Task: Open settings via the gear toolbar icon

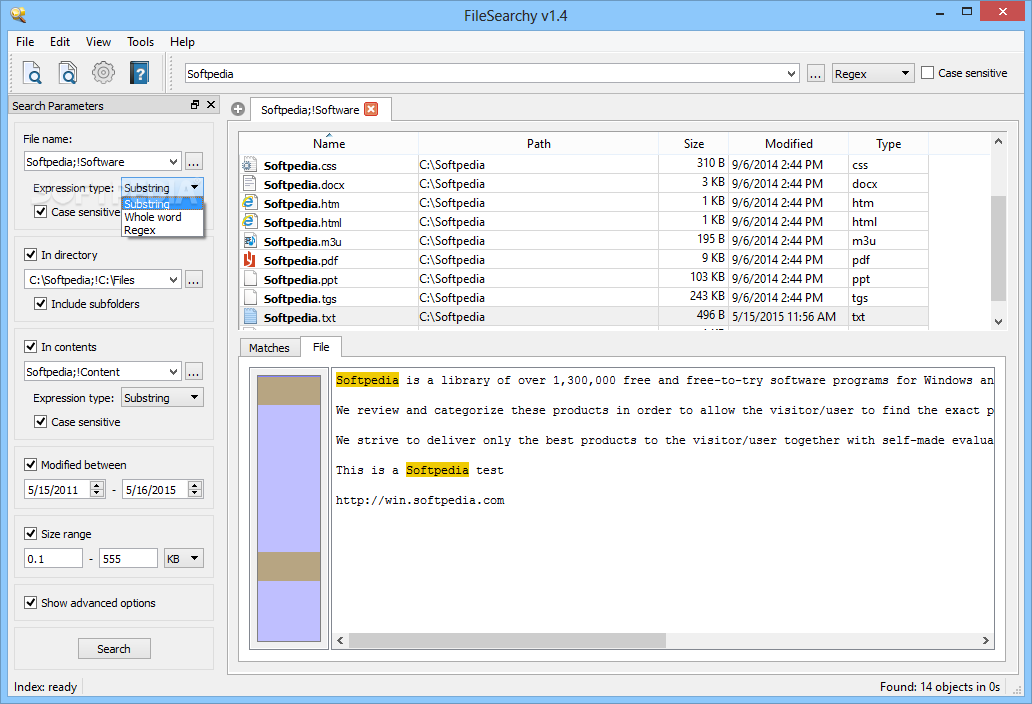Action: [x=103, y=72]
